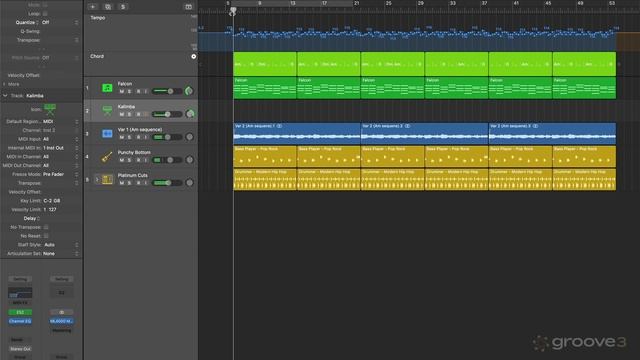Click the Stereo Out output slot

[x=20, y=349]
